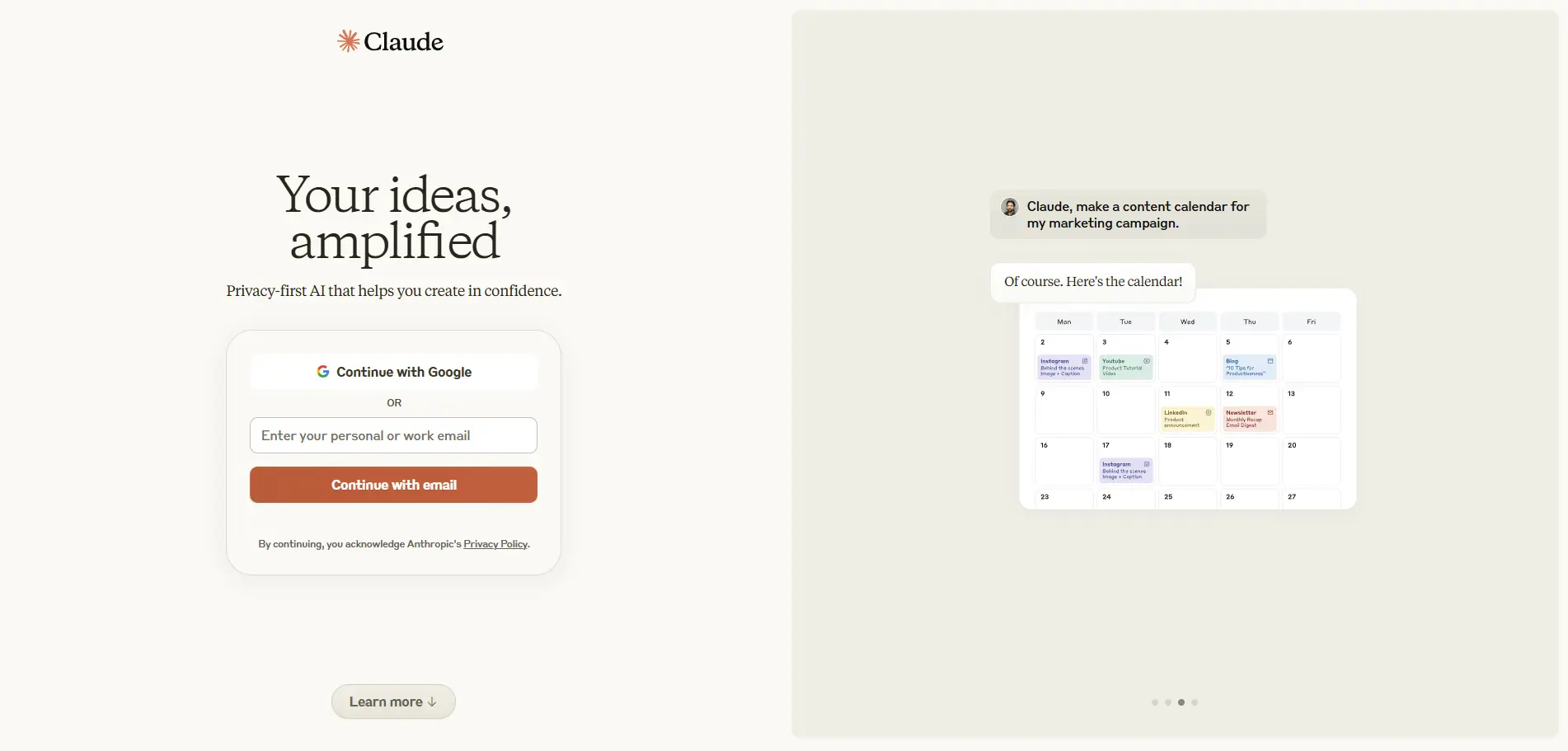
Task: Click the Instagram icon on the 17th card
Action: point(1147,464)
